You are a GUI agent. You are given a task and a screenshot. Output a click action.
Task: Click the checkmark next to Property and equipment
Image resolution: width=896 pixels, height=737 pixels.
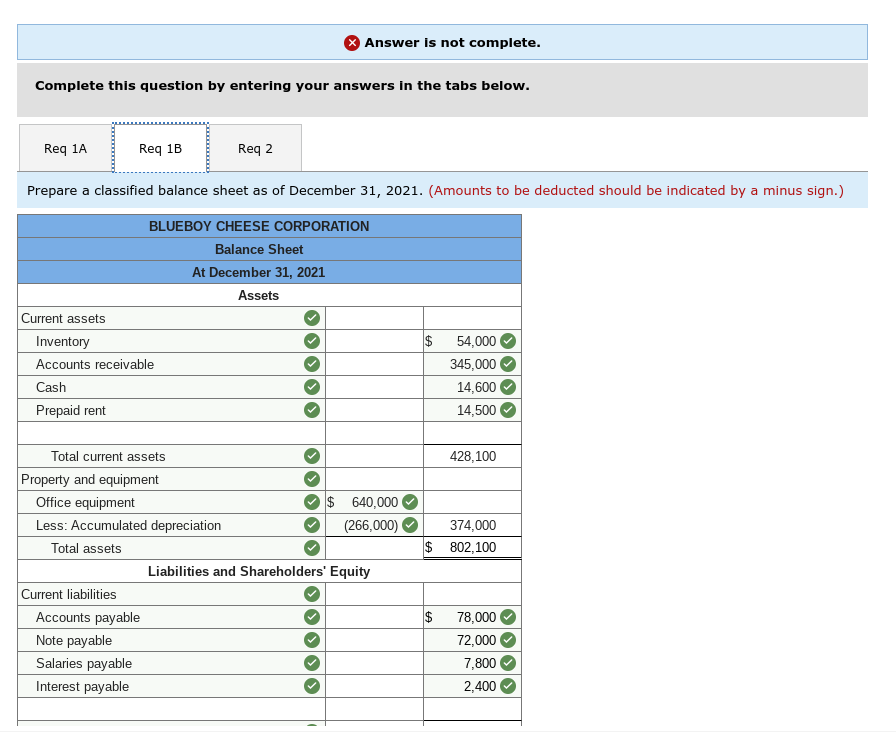pyautogui.click(x=311, y=479)
